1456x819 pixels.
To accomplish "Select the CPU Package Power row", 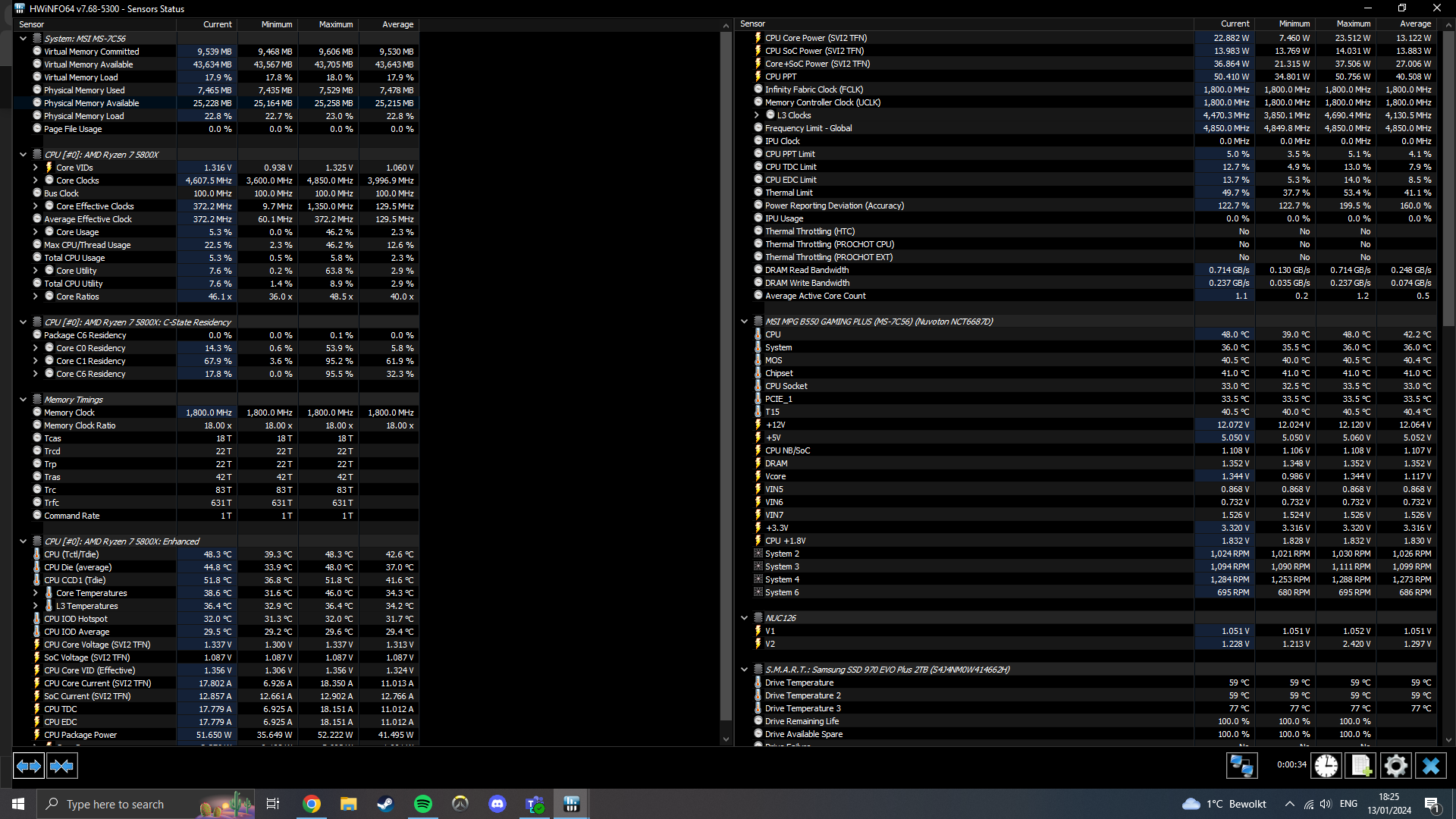I will tap(80, 735).
